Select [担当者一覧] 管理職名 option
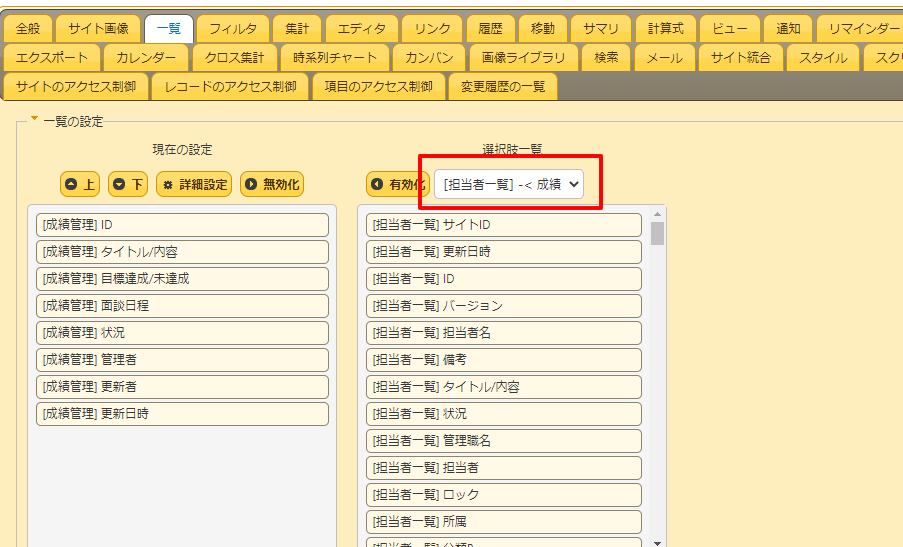Viewport: 903px width, 547px height. (x=504, y=441)
